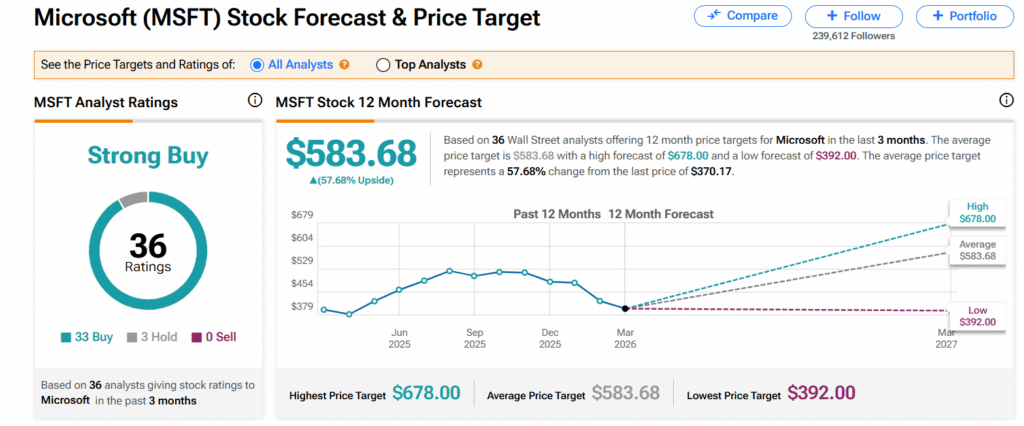Click orange help icon next to Top Analysts

tap(477, 65)
